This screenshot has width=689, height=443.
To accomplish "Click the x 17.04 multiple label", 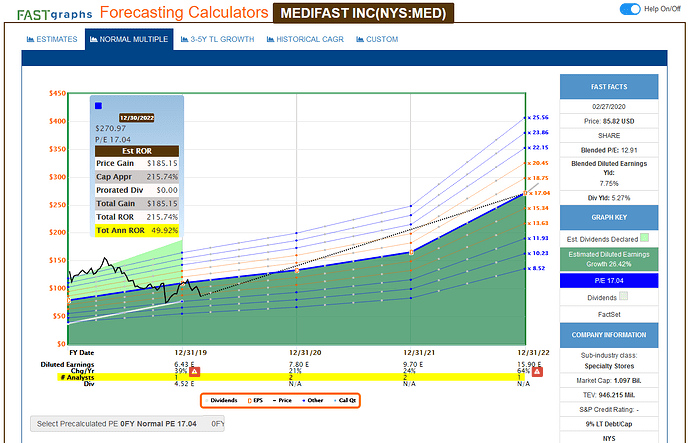I will pyautogui.click(x=539, y=193).
